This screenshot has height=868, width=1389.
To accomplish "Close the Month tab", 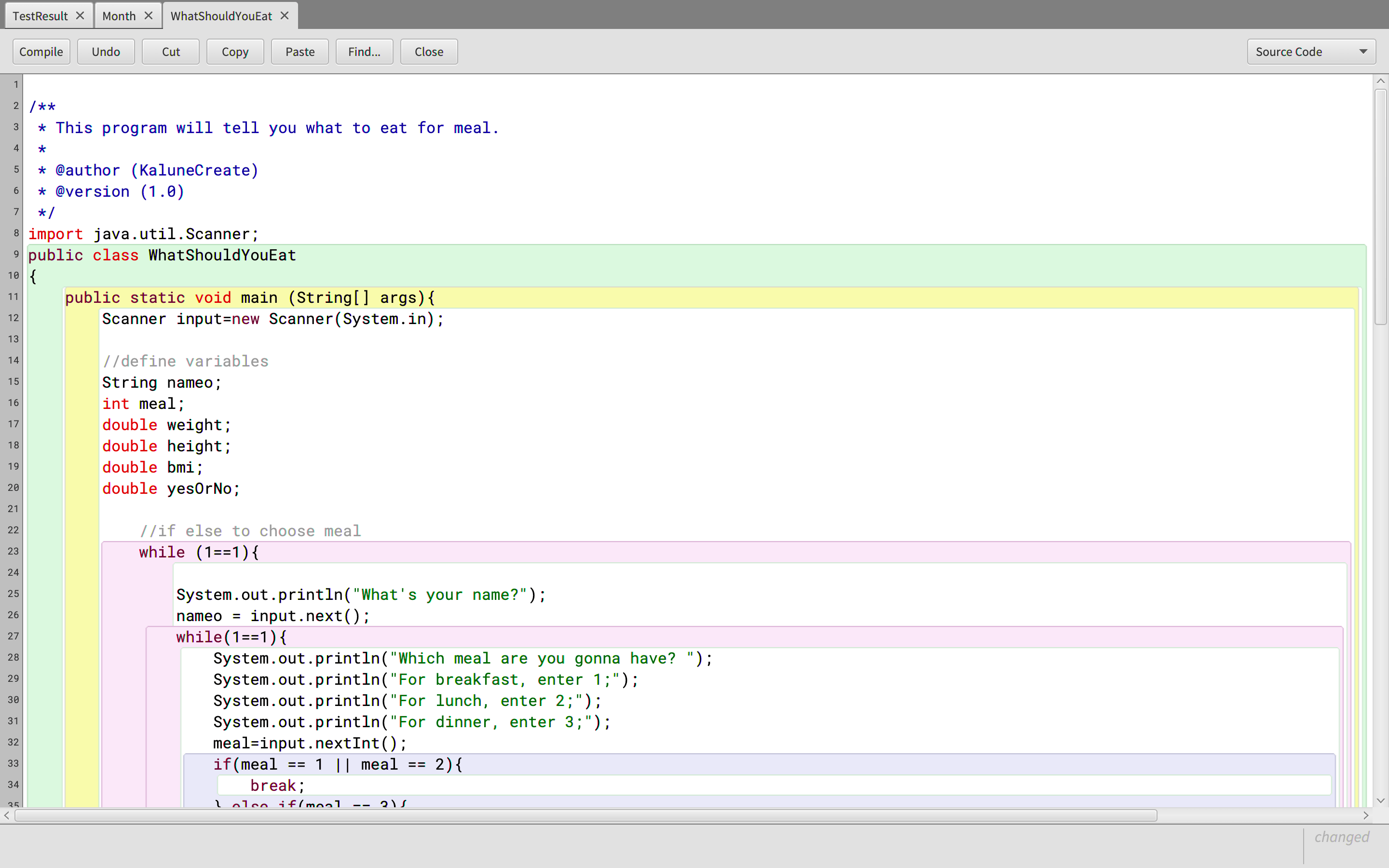I will pyautogui.click(x=149, y=15).
